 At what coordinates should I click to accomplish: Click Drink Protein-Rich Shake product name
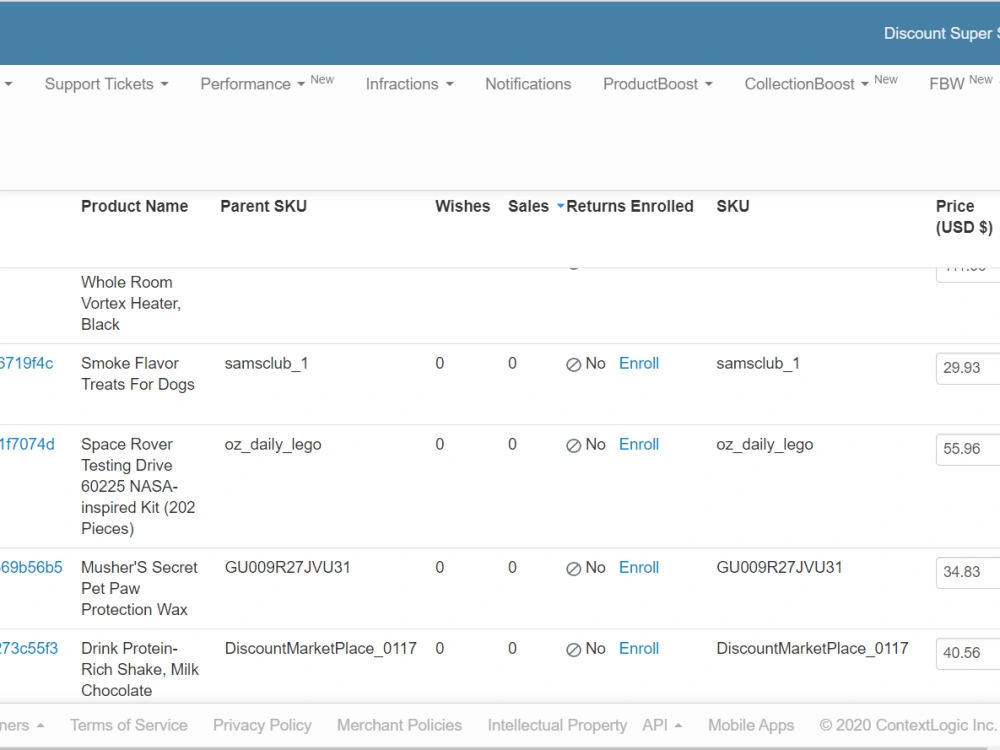click(140, 670)
